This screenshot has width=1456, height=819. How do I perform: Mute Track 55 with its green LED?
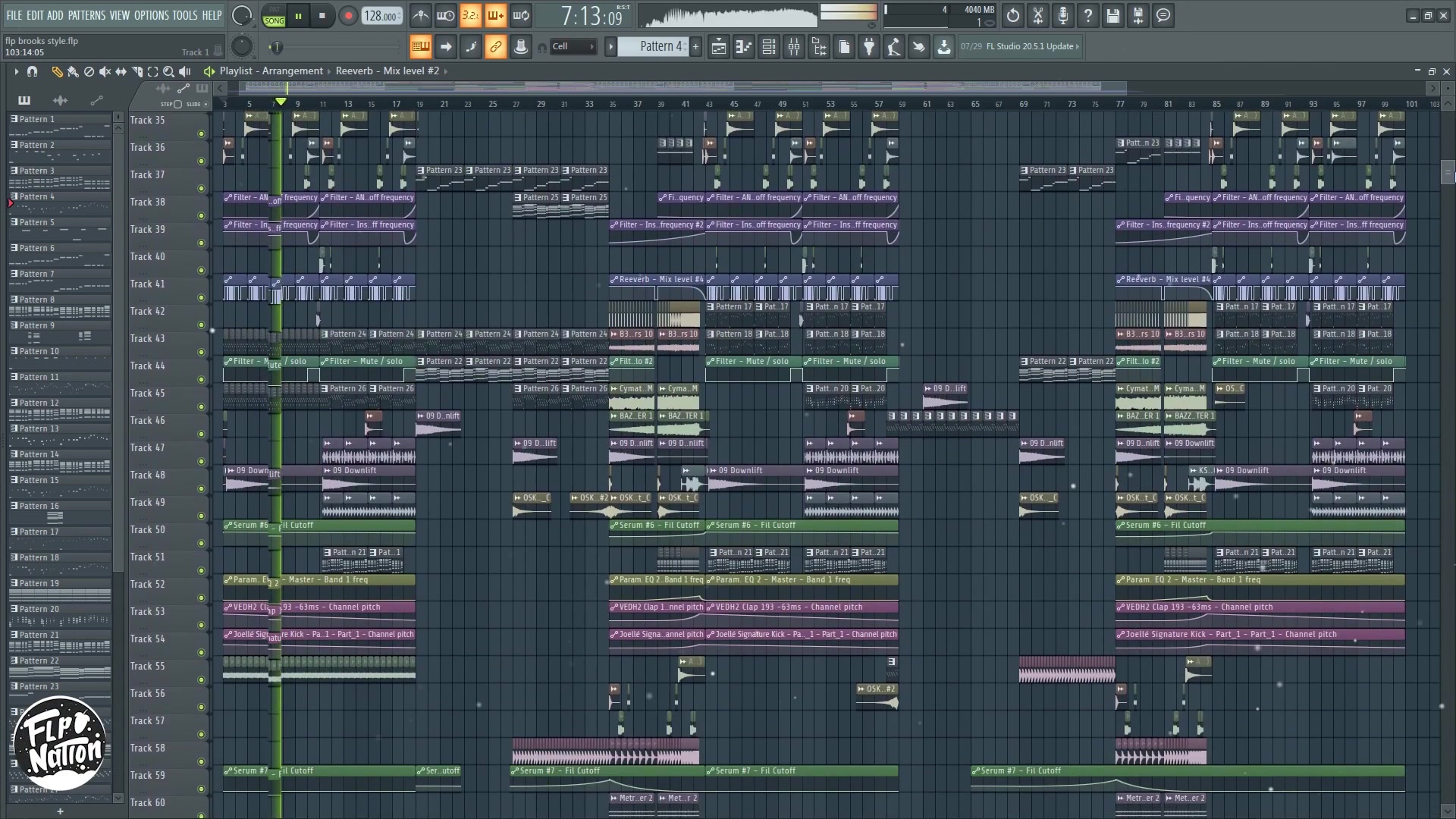coord(201,680)
